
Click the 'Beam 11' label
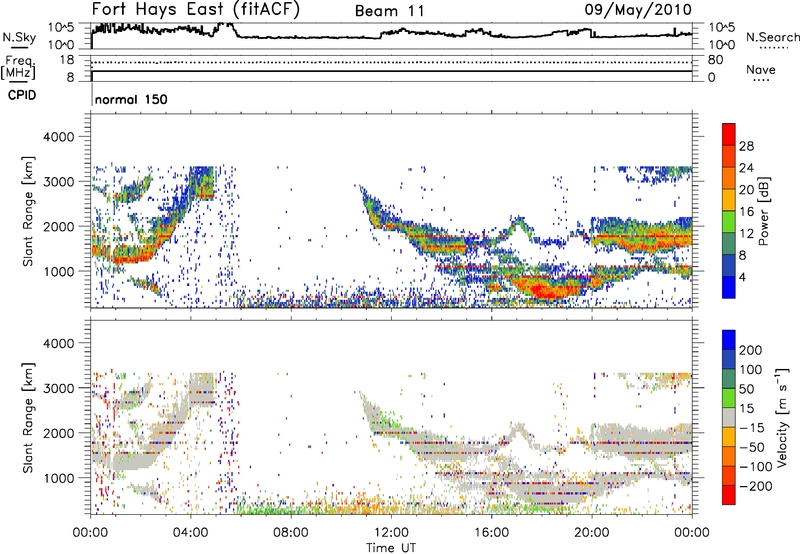(x=390, y=11)
